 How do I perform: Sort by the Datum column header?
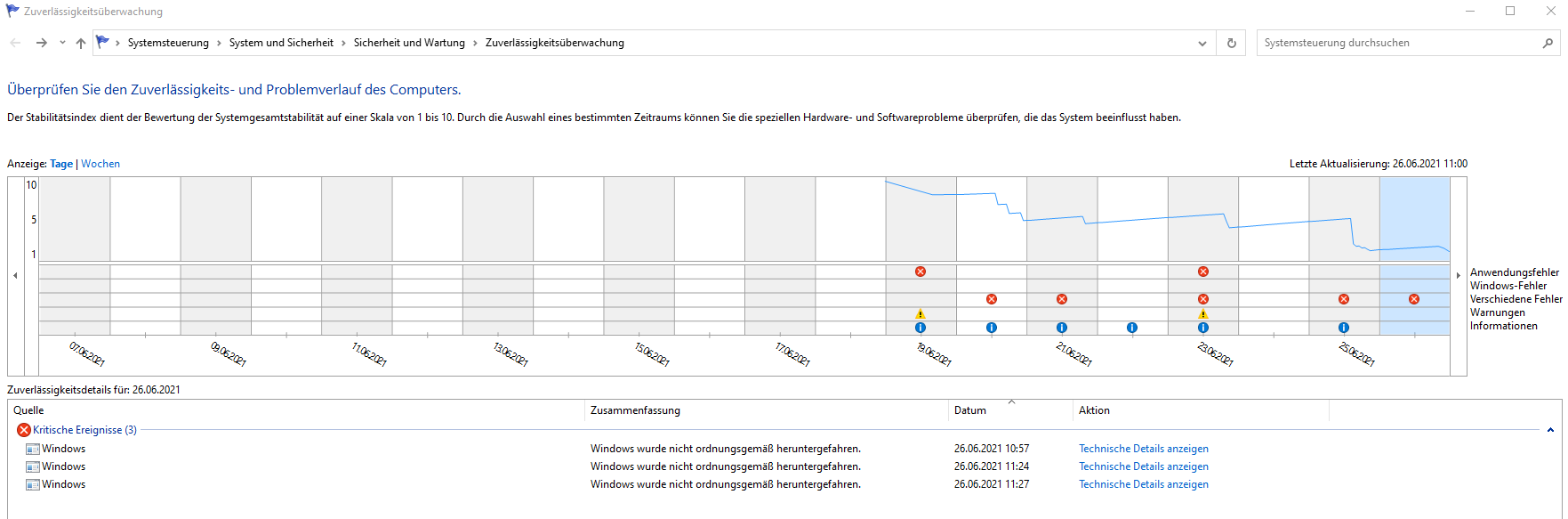pyautogui.click(x=1012, y=410)
